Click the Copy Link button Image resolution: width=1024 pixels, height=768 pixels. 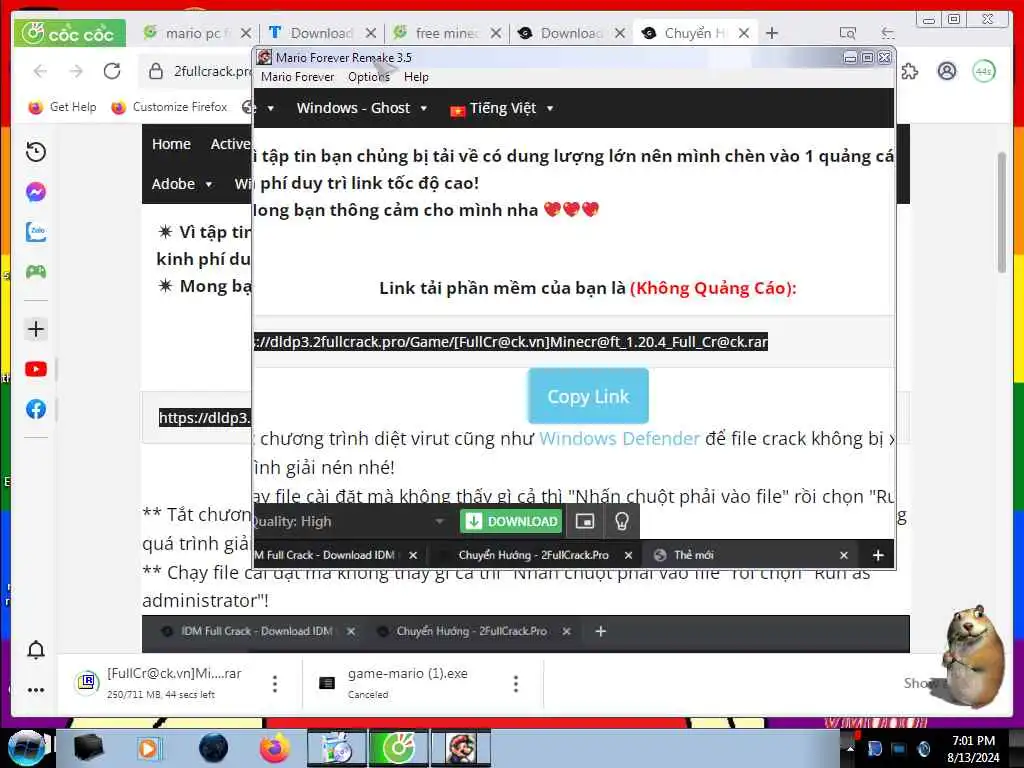click(x=588, y=396)
